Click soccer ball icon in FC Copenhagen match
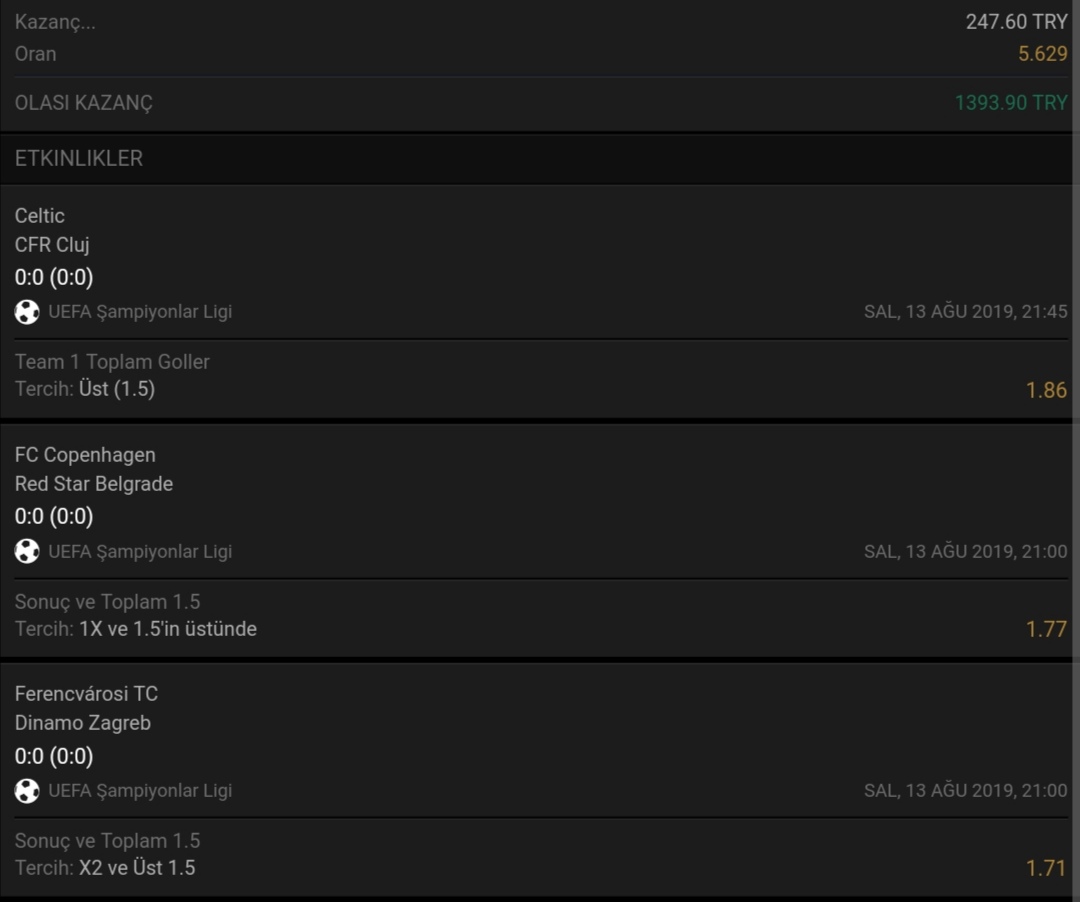 [27, 551]
